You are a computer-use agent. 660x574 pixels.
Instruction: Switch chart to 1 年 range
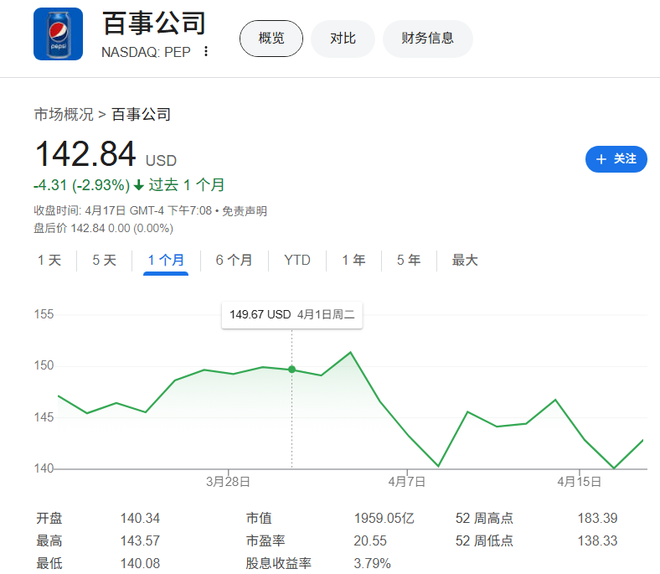tap(353, 260)
